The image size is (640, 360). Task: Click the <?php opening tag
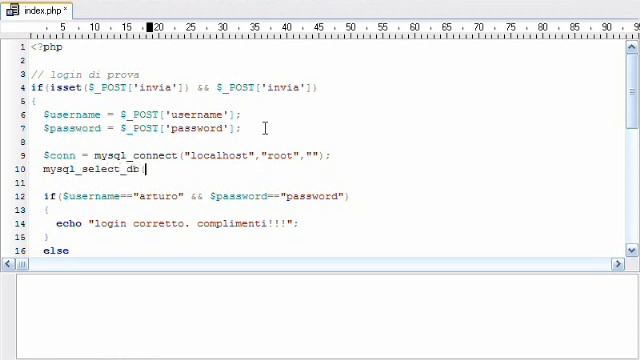pos(47,47)
